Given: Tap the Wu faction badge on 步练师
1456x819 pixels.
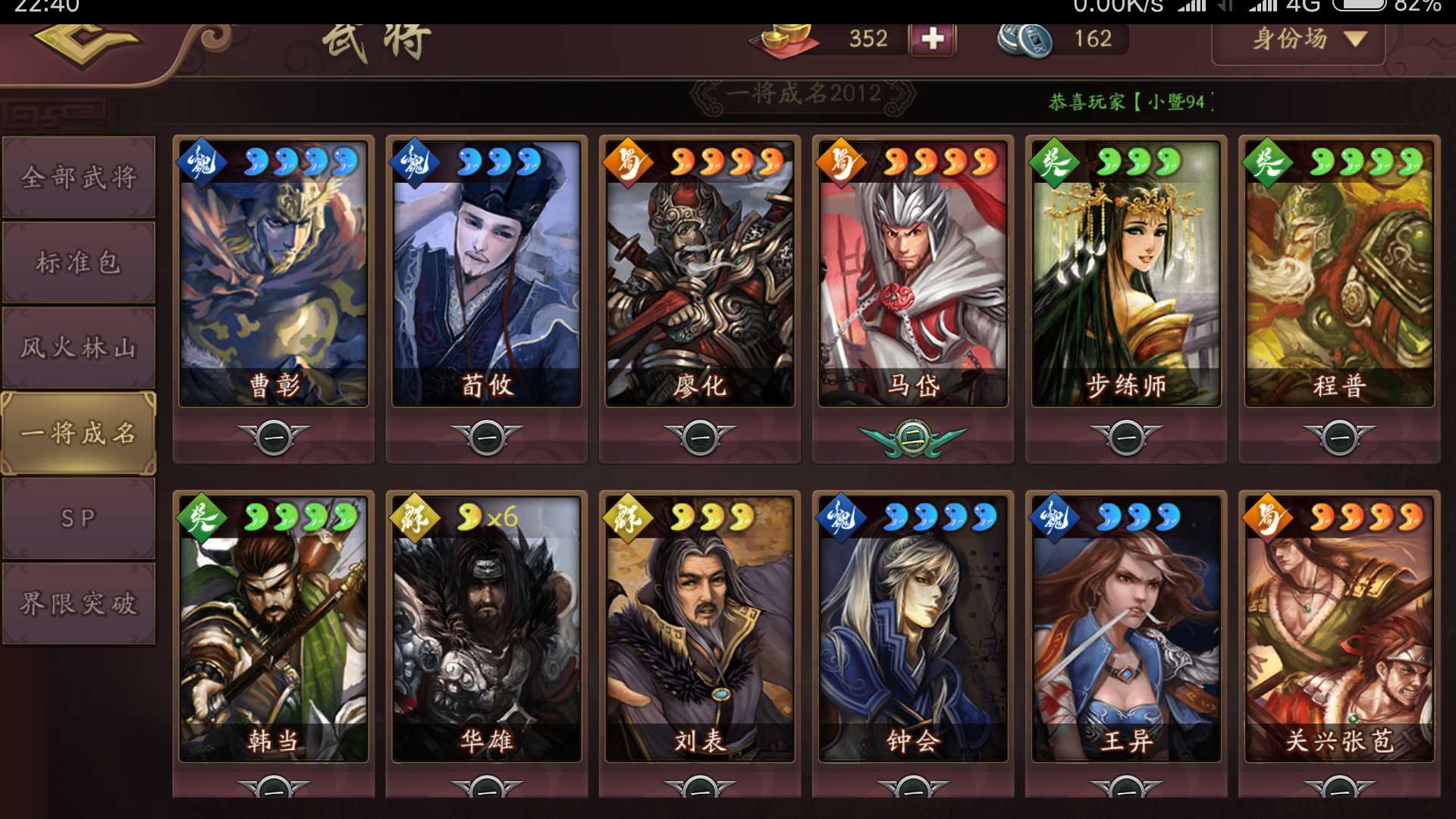Looking at the screenshot, I should tap(1054, 161).
